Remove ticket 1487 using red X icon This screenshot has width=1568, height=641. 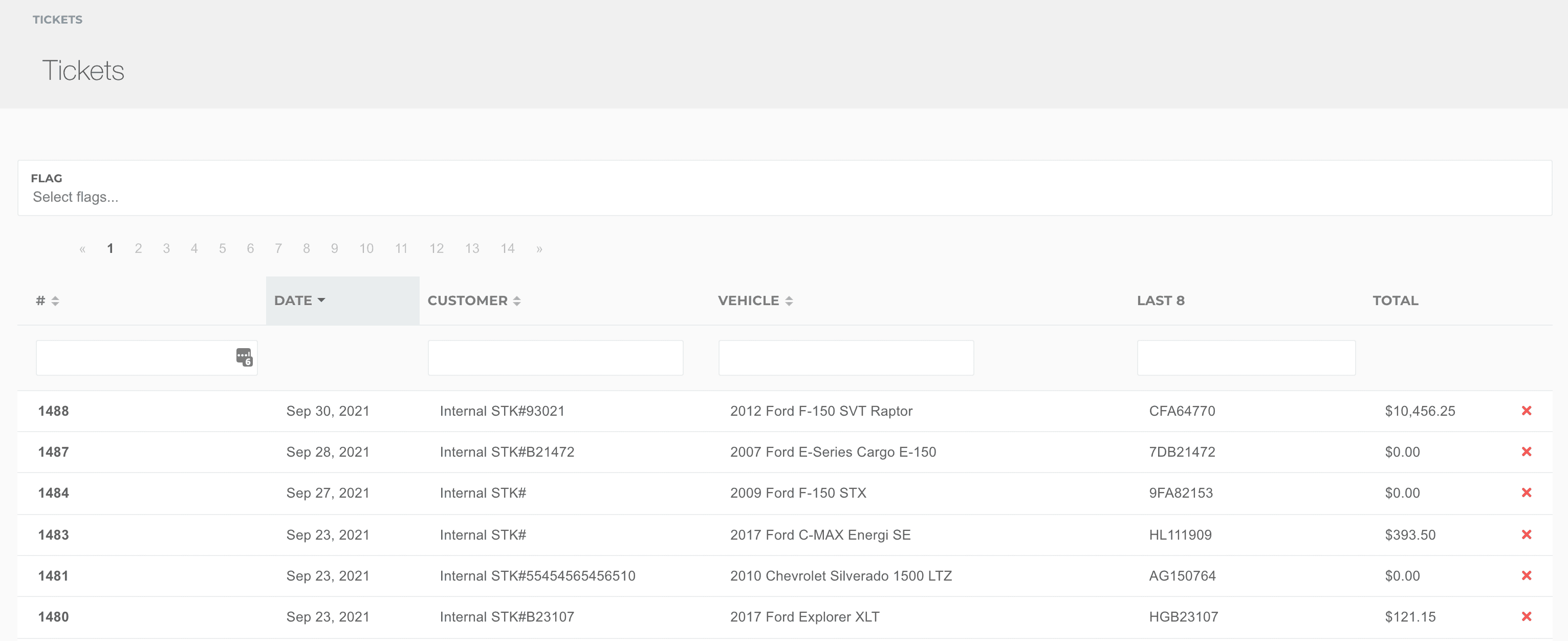tap(1526, 452)
